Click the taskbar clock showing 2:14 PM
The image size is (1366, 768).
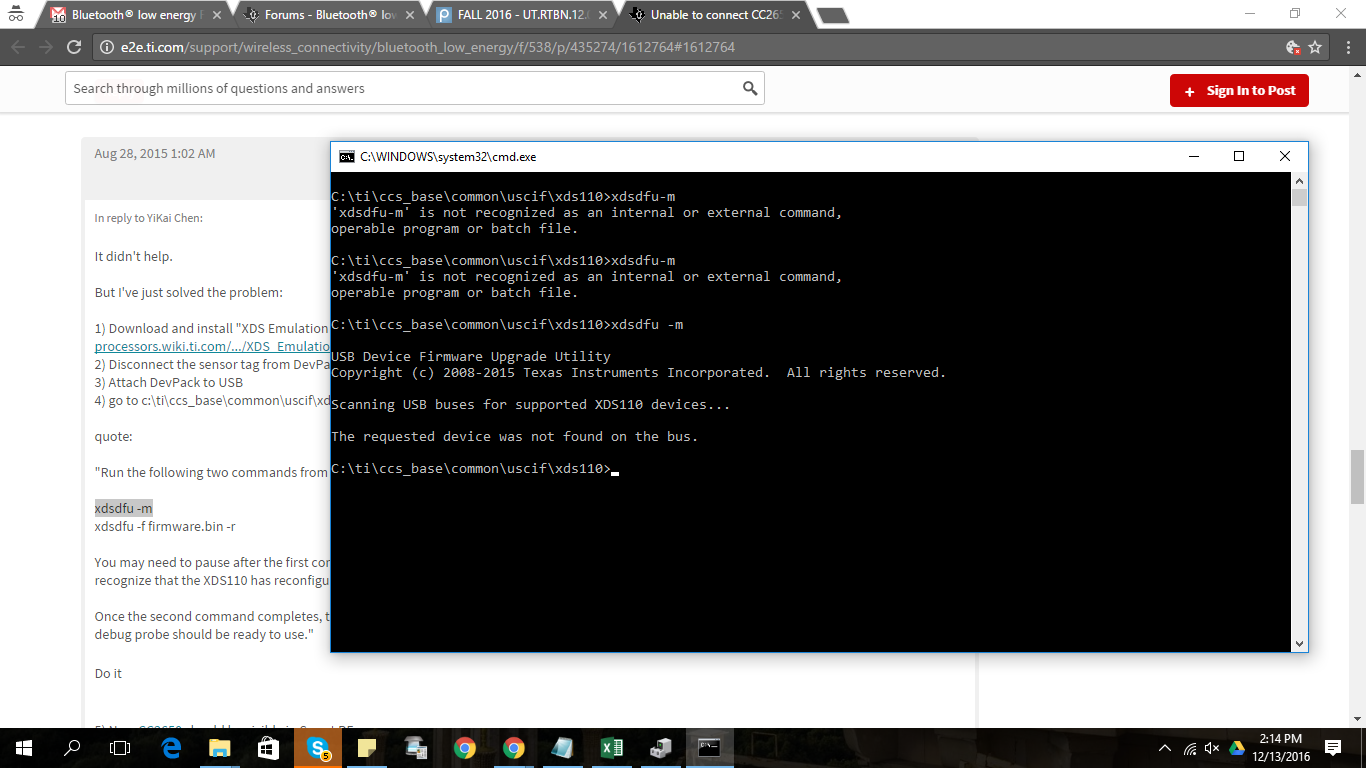(x=1281, y=747)
